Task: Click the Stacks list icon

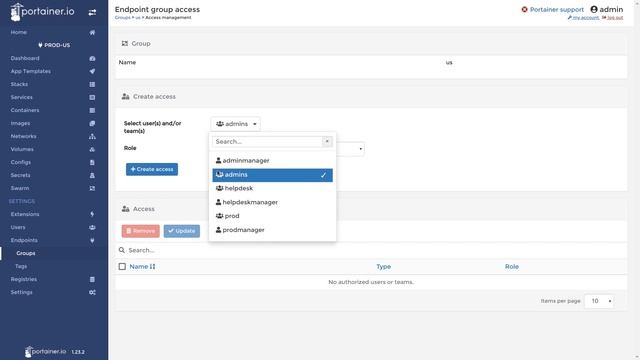Action: (x=92, y=84)
